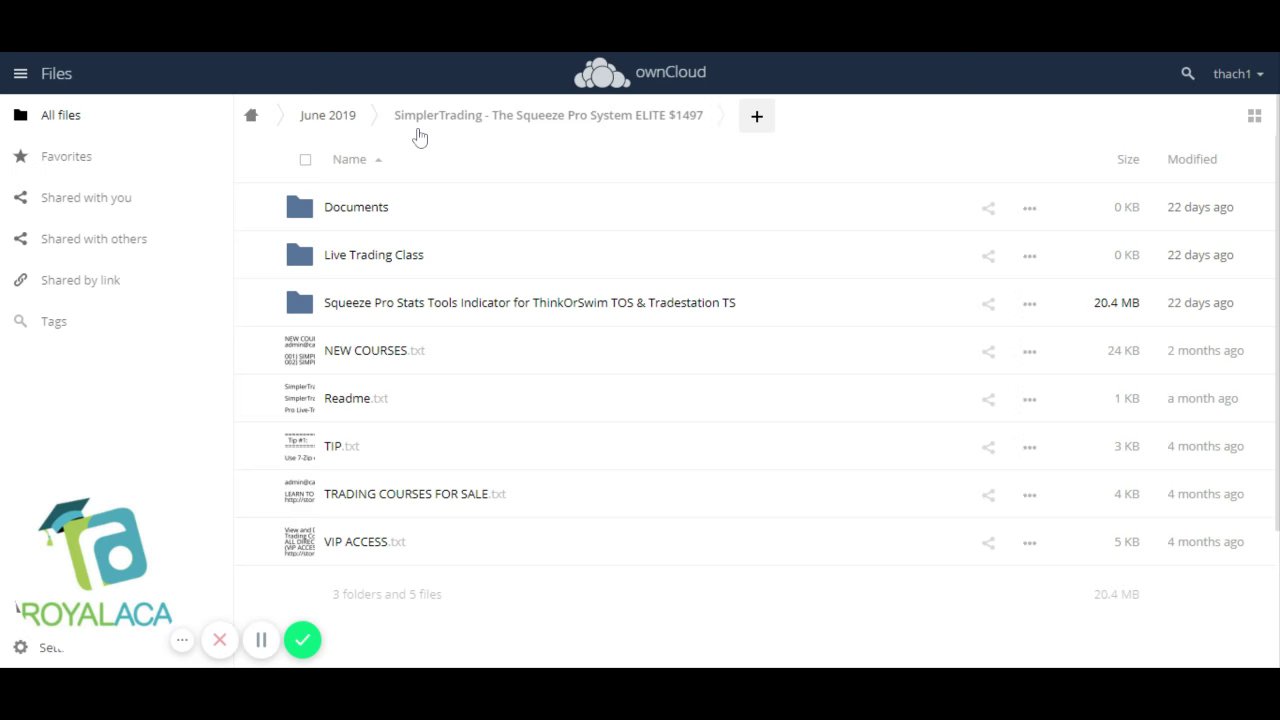The width and height of the screenshot is (1280, 720).
Task: Open more actions for Documents folder
Action: [x=1029, y=208]
